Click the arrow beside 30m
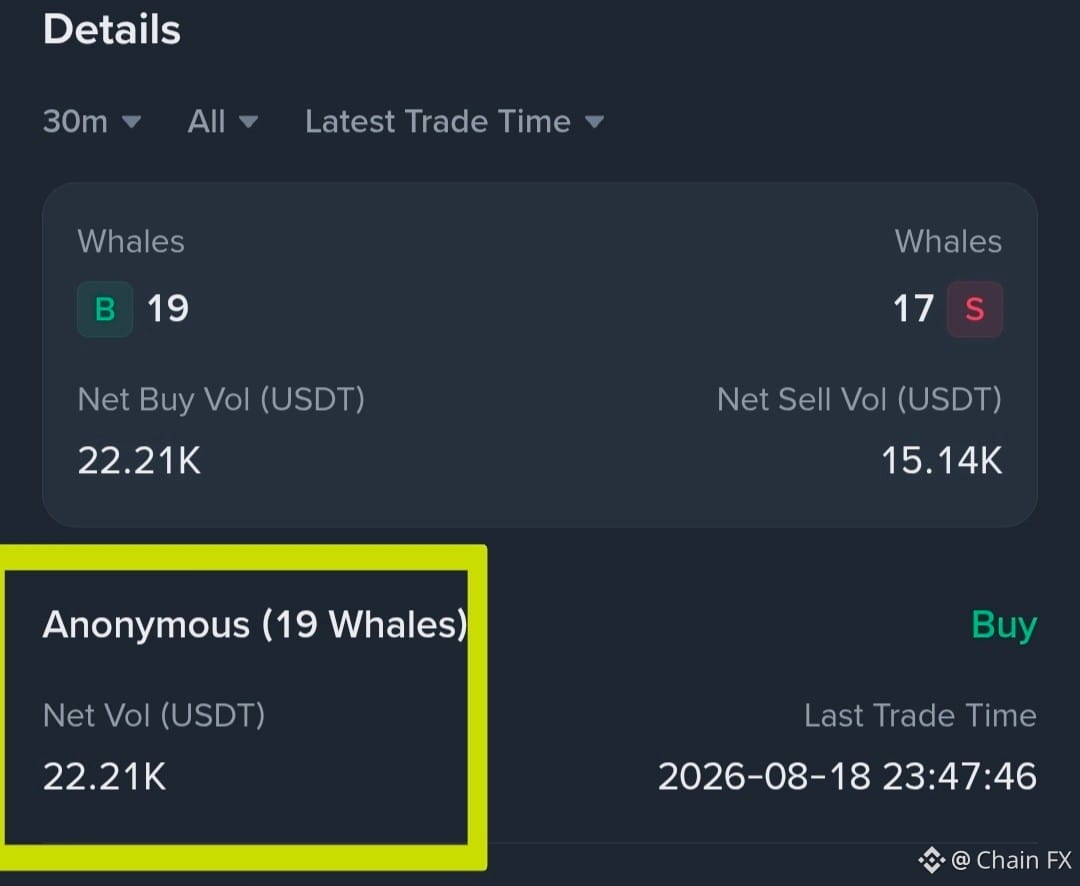 click(131, 123)
